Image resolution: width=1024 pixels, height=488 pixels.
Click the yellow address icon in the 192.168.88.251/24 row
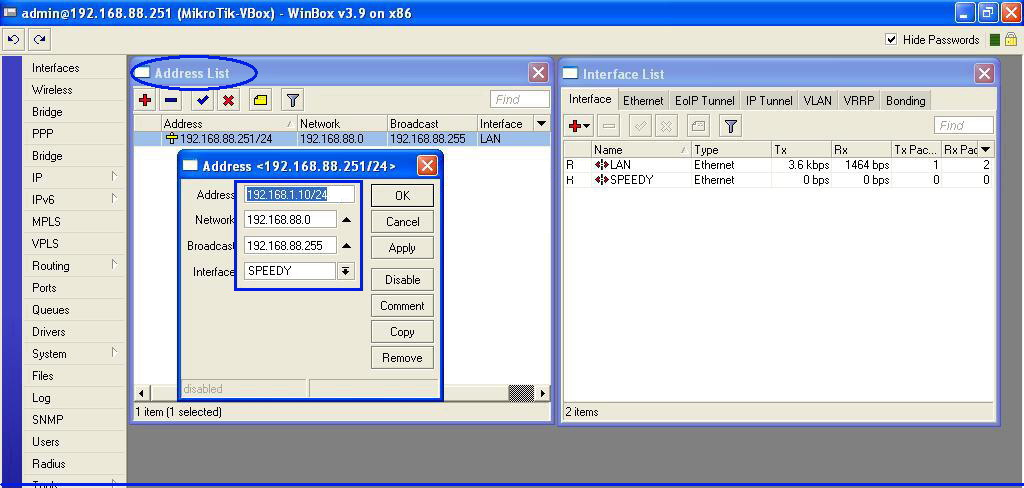pos(172,138)
